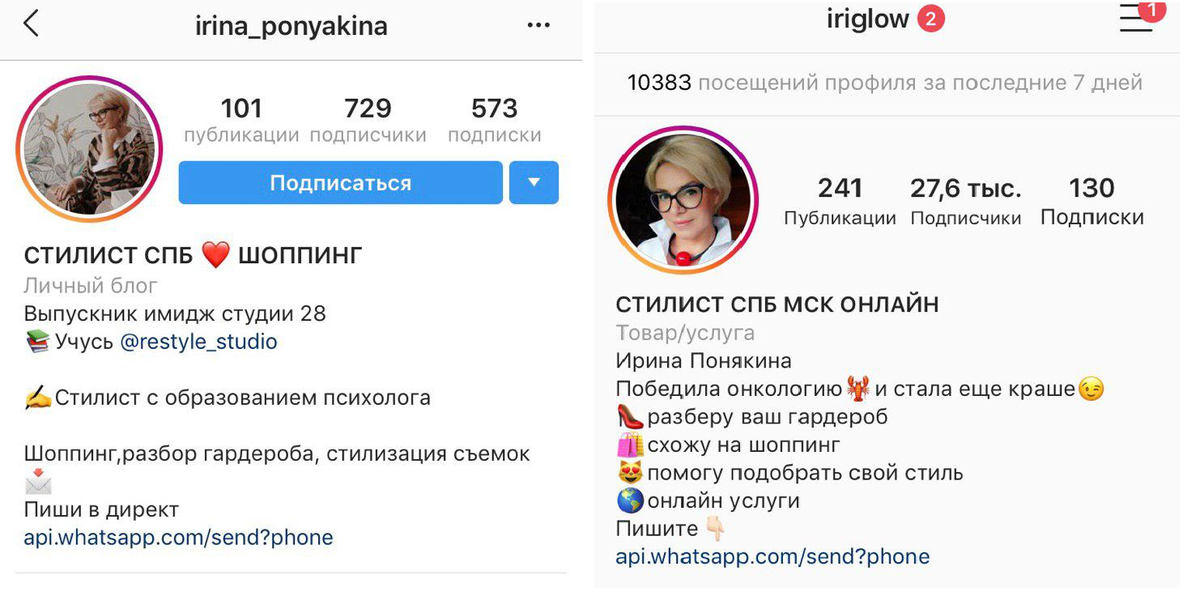Open irina_ponyakina profile picture story
Image resolution: width=1200 pixels, height=613 pixels.
pyautogui.click(x=90, y=148)
